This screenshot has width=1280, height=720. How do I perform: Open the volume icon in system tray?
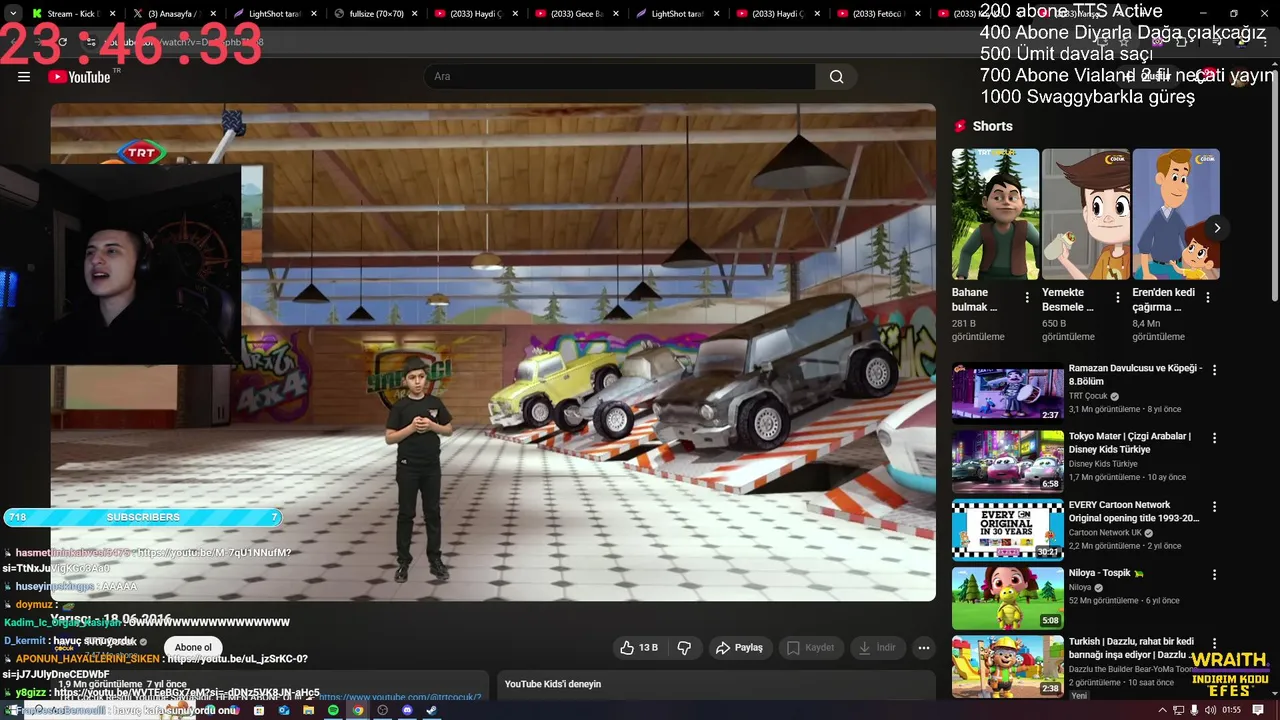[1211, 710]
